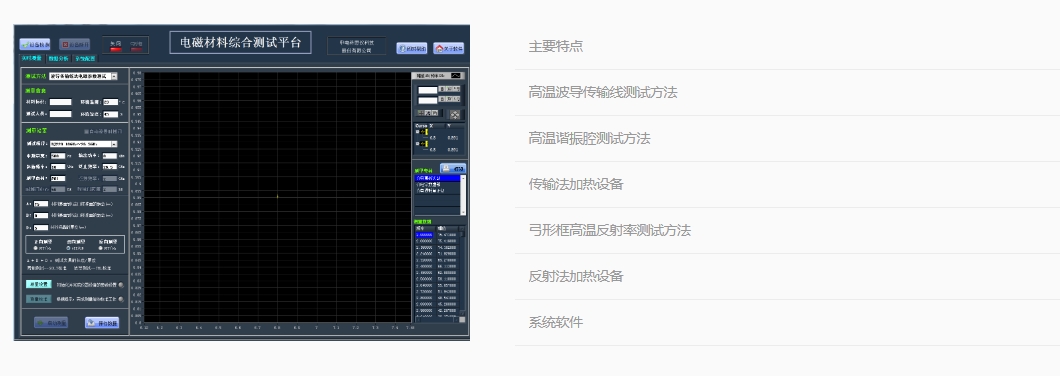Click the crosshair pan tool beside the graph

455,114
